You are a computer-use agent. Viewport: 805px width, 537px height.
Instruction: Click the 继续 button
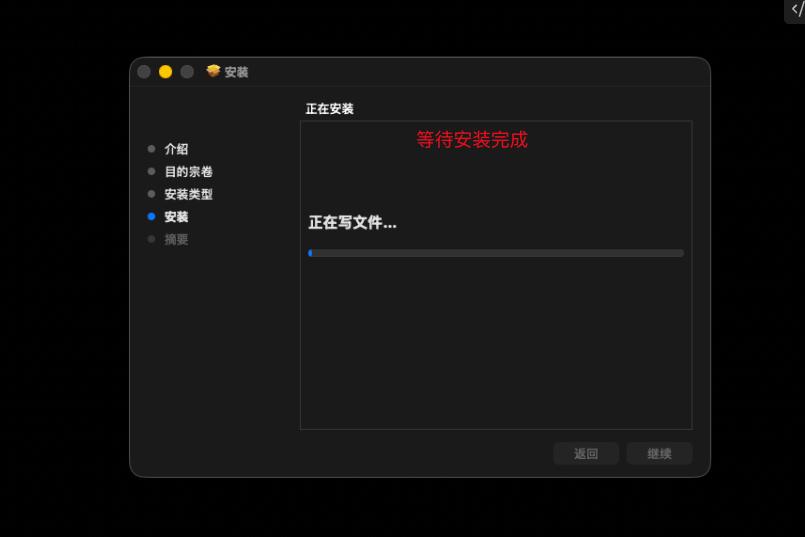[659, 454]
